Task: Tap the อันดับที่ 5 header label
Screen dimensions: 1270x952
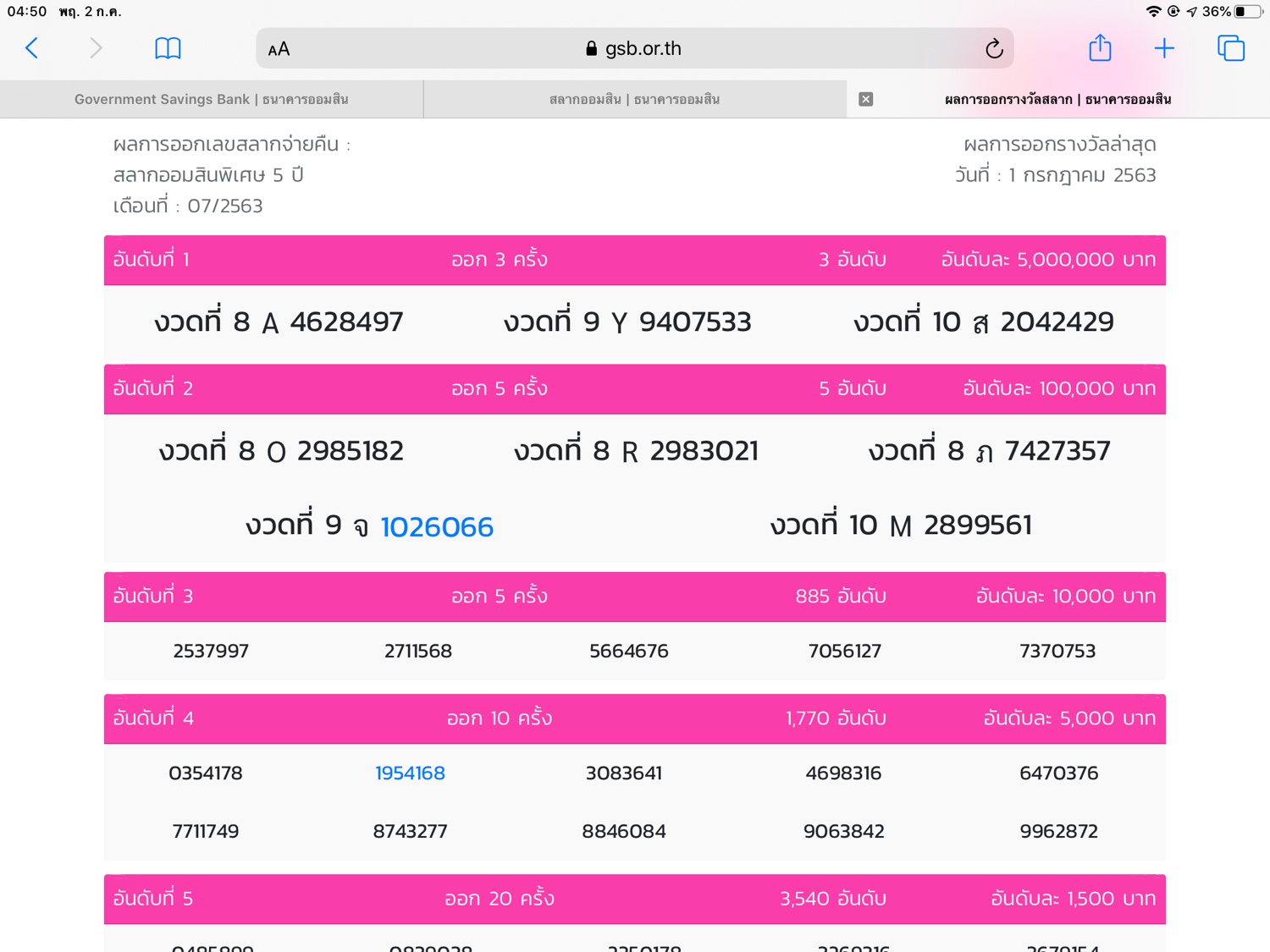Action: pos(153,898)
